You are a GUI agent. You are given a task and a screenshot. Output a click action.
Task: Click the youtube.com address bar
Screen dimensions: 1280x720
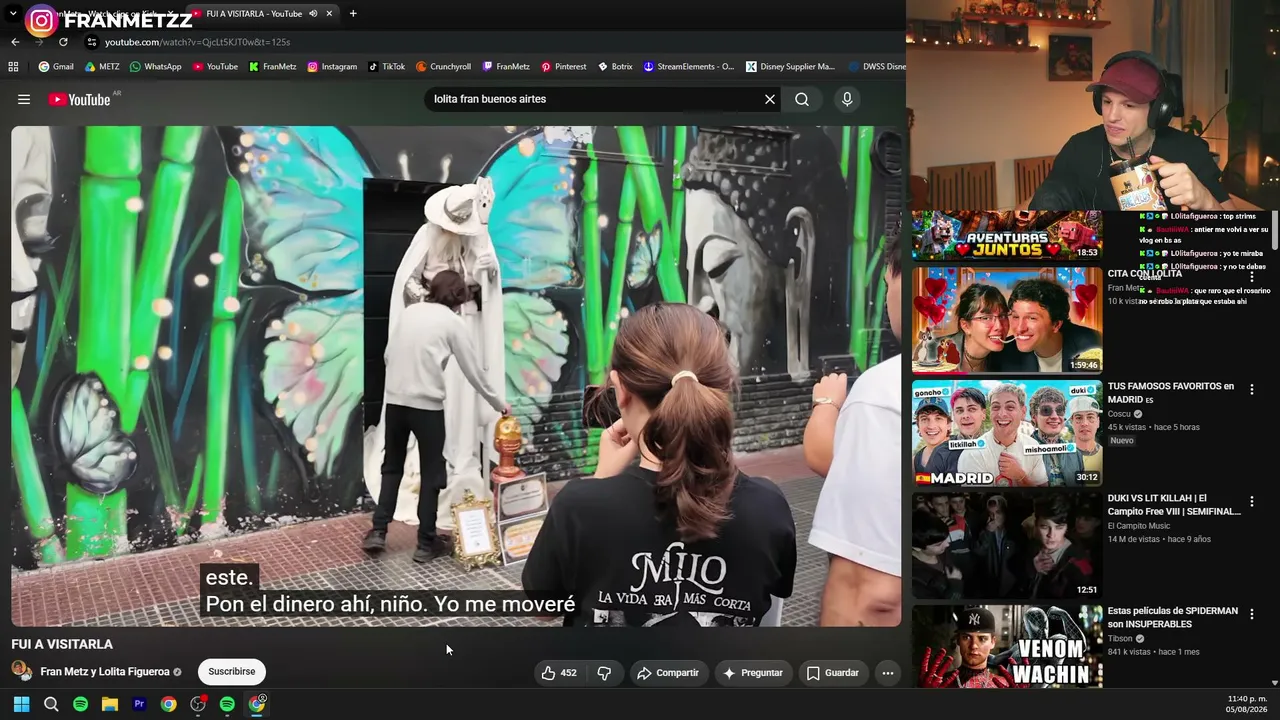197,42
